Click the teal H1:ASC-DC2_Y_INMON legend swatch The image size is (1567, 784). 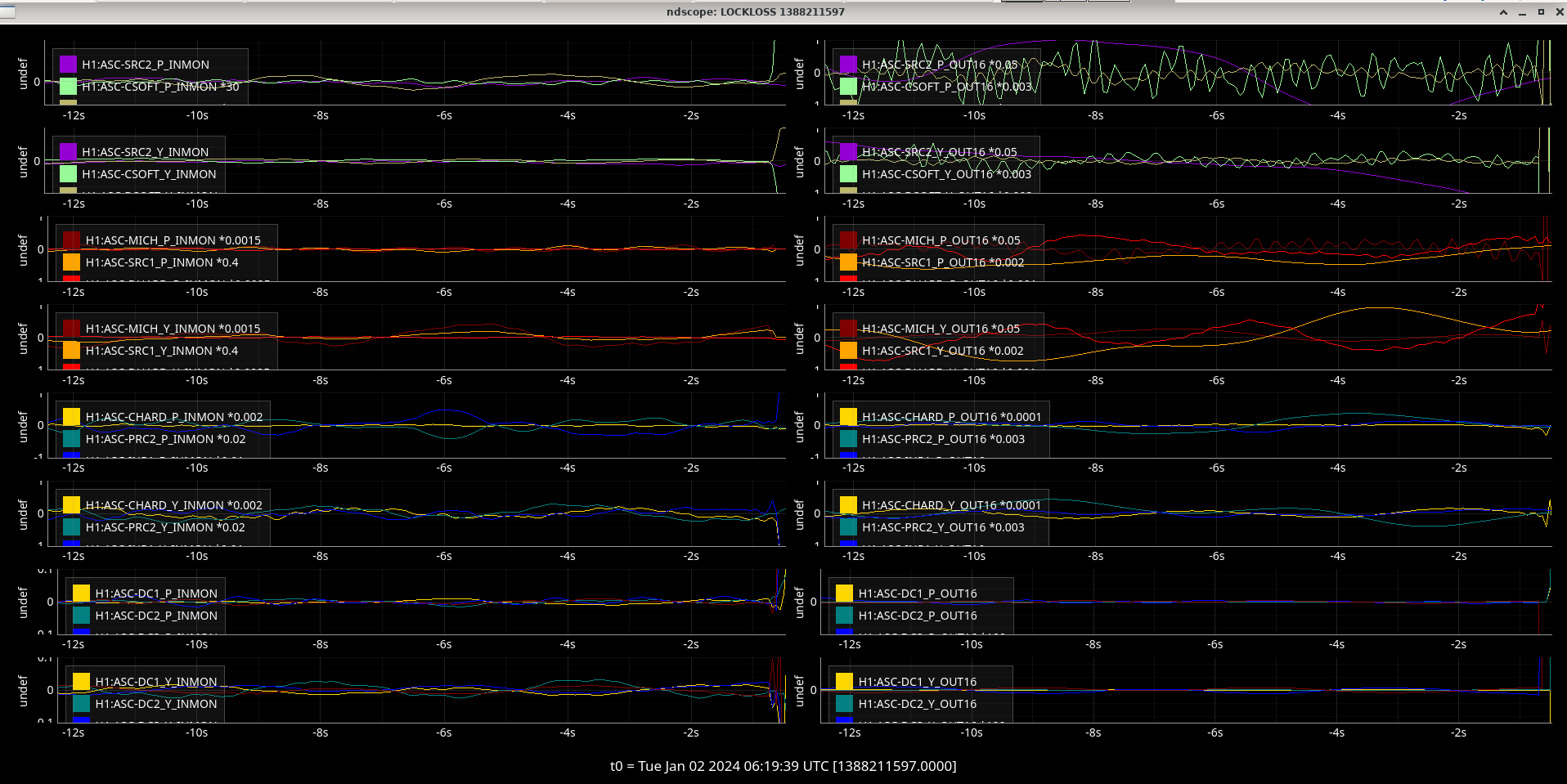(x=81, y=703)
